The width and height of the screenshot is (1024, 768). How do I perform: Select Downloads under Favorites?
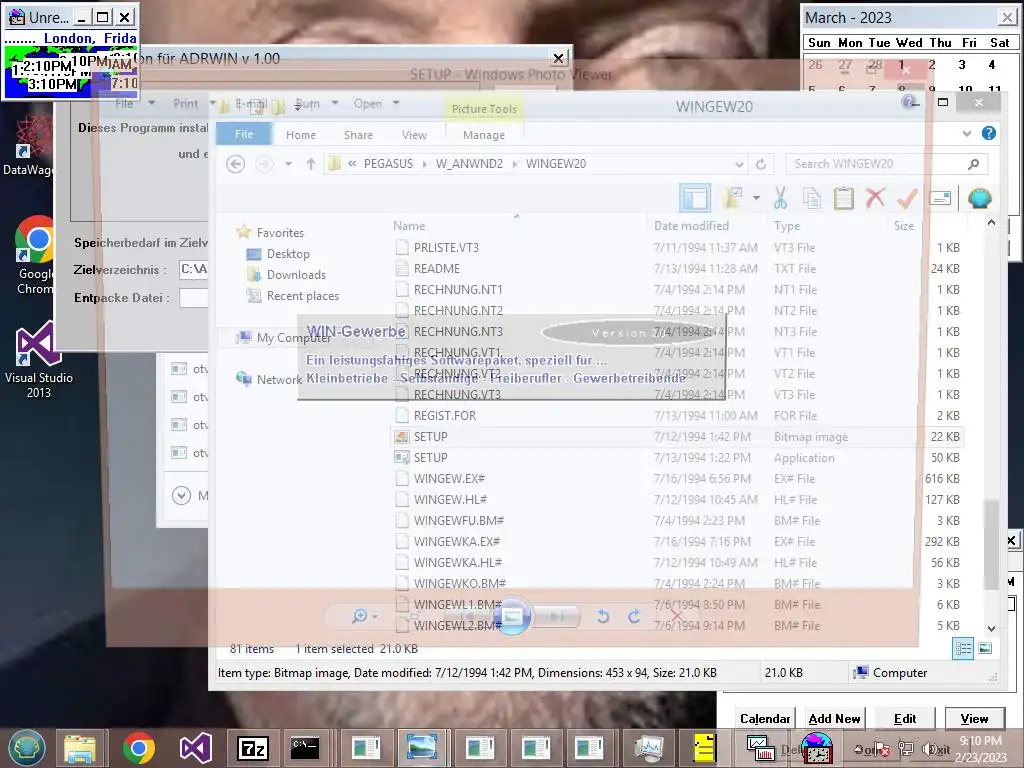296,275
